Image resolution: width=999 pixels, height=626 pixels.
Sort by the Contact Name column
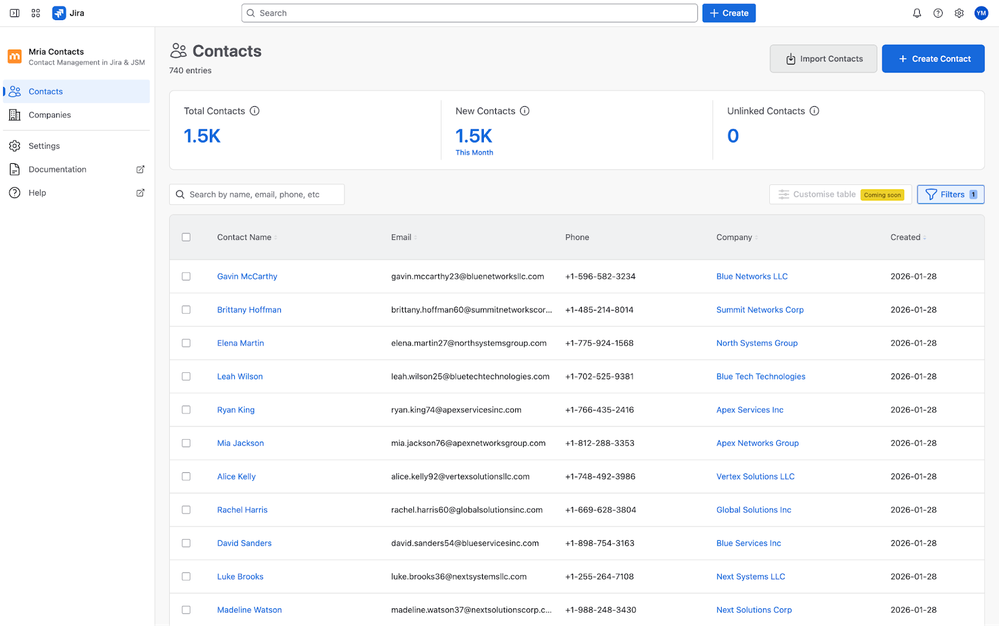click(247, 237)
